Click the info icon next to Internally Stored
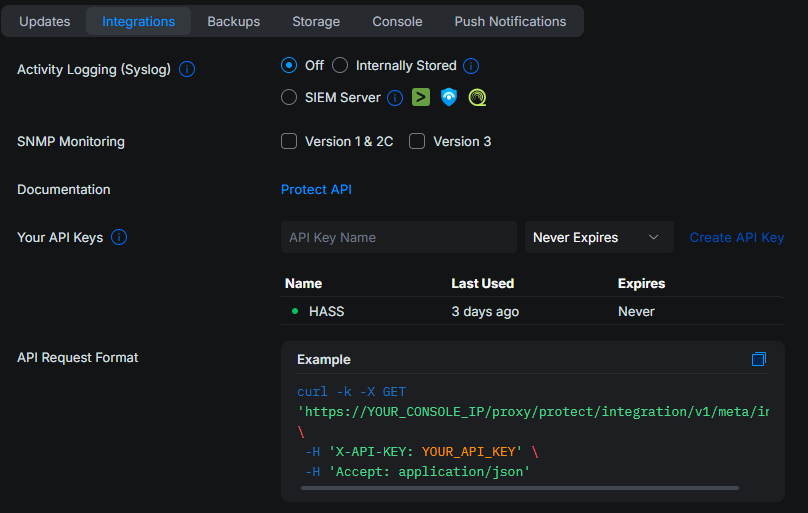 (x=471, y=66)
